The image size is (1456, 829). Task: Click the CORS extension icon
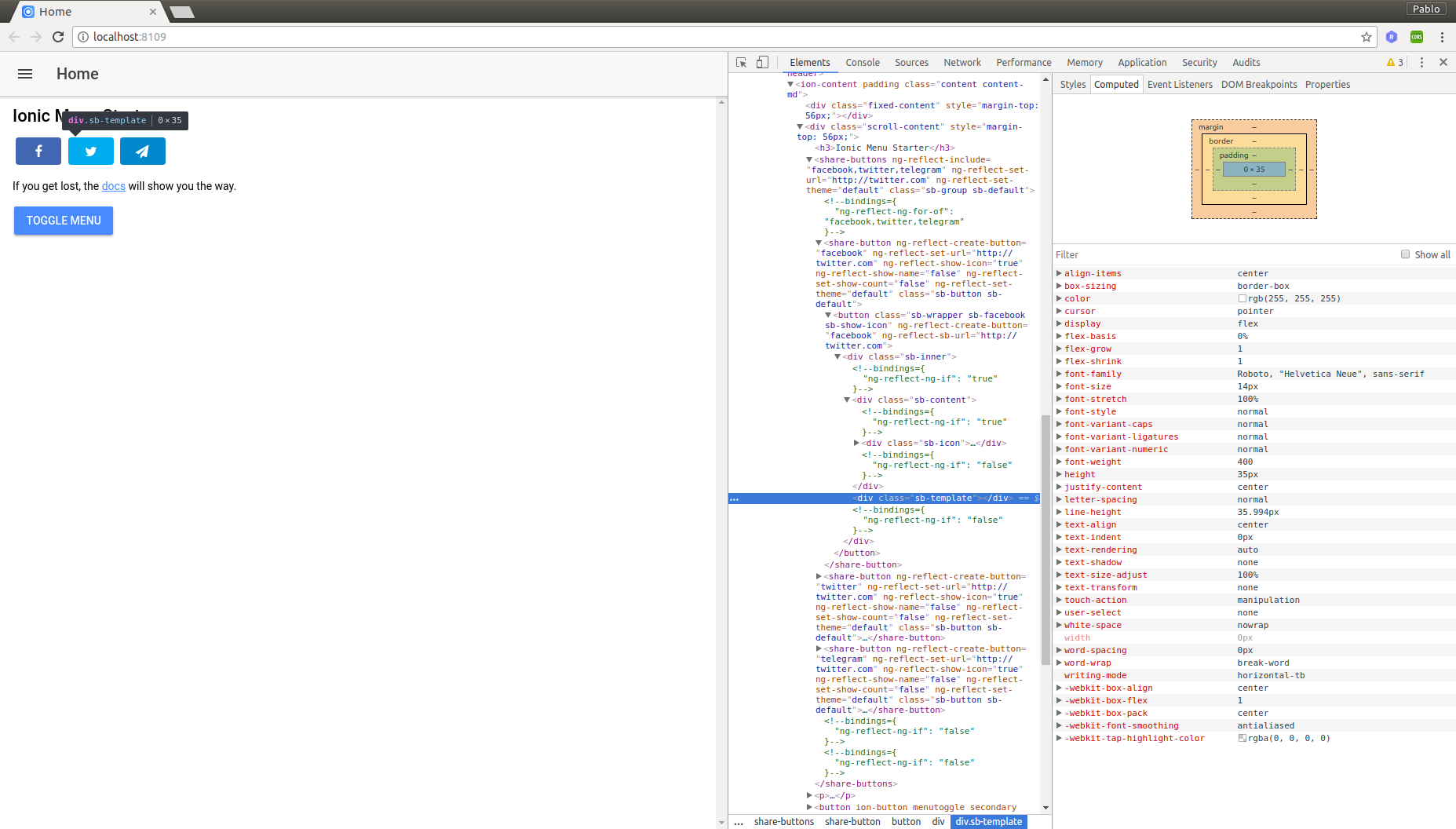pyautogui.click(x=1417, y=37)
